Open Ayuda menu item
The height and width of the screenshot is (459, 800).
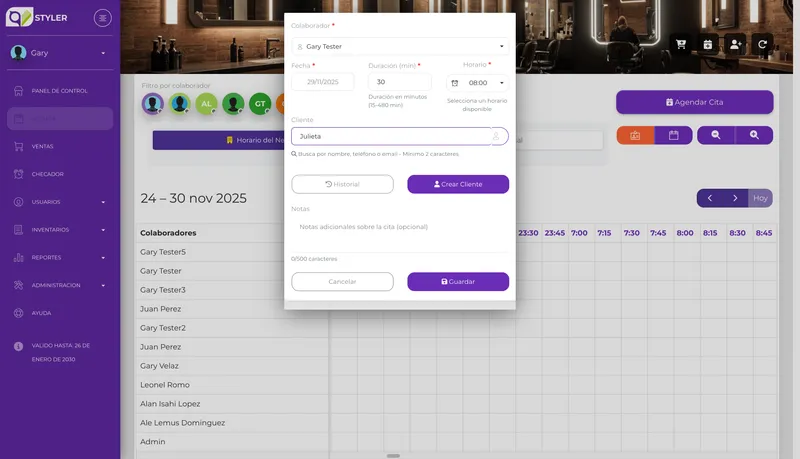pyautogui.click(x=60, y=313)
